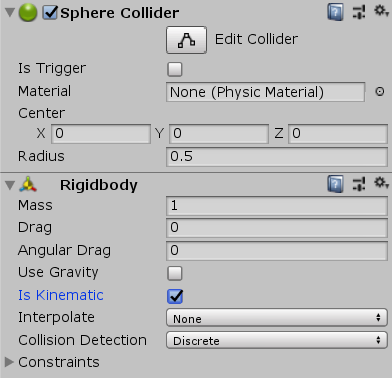Viewport: 392px width, 378px height.
Task: Enable the Is Trigger checkbox
Action: (175, 69)
